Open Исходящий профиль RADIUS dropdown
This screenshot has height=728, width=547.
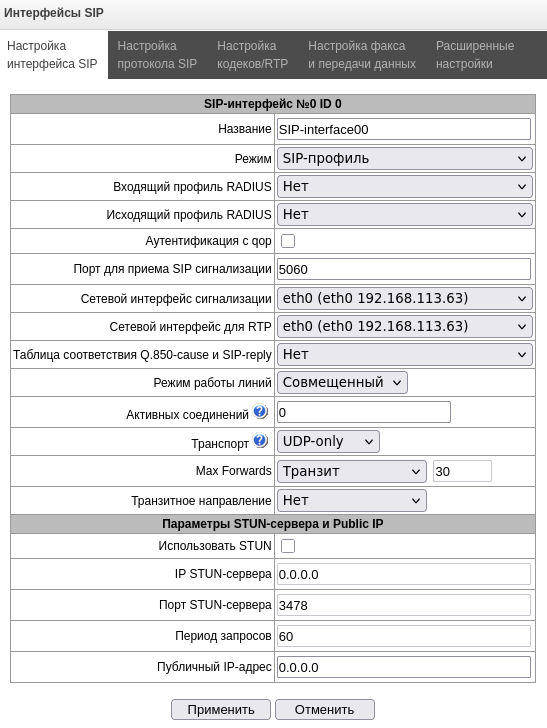404,214
